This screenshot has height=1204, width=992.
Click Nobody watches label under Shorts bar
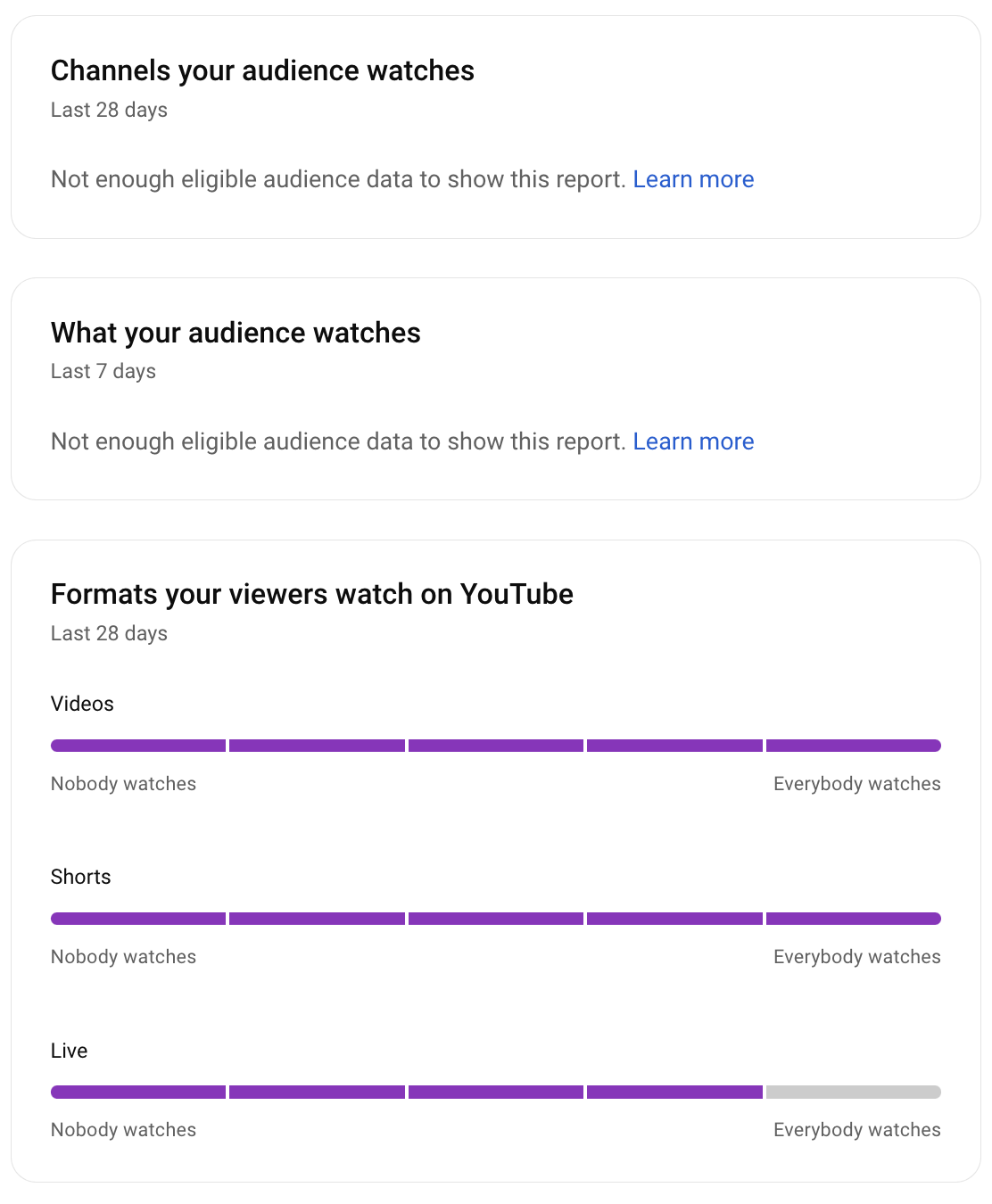pos(123,957)
